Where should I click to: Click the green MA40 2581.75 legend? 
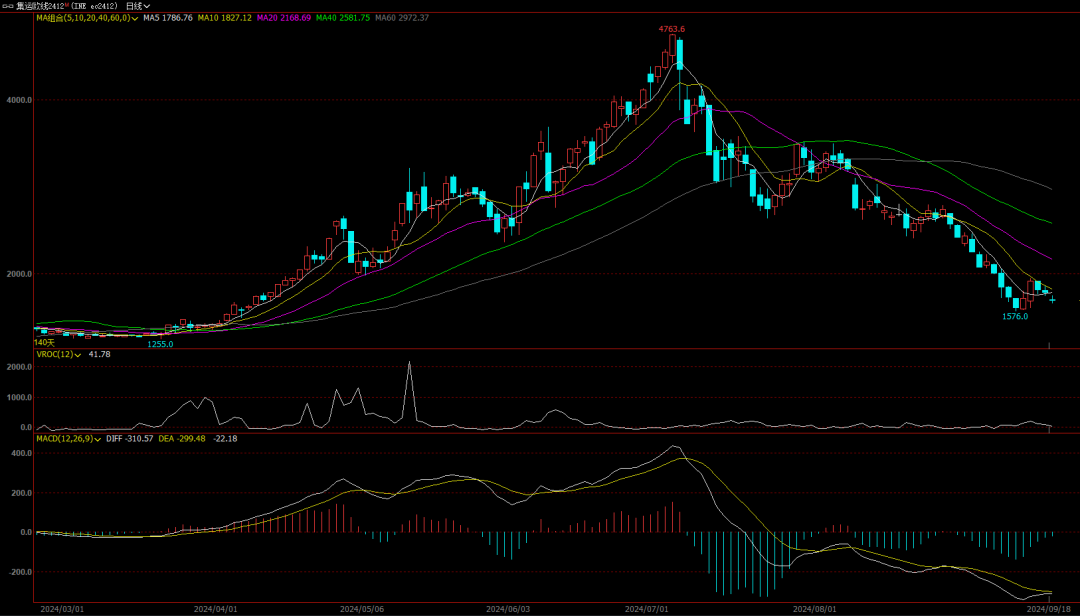[x=343, y=18]
